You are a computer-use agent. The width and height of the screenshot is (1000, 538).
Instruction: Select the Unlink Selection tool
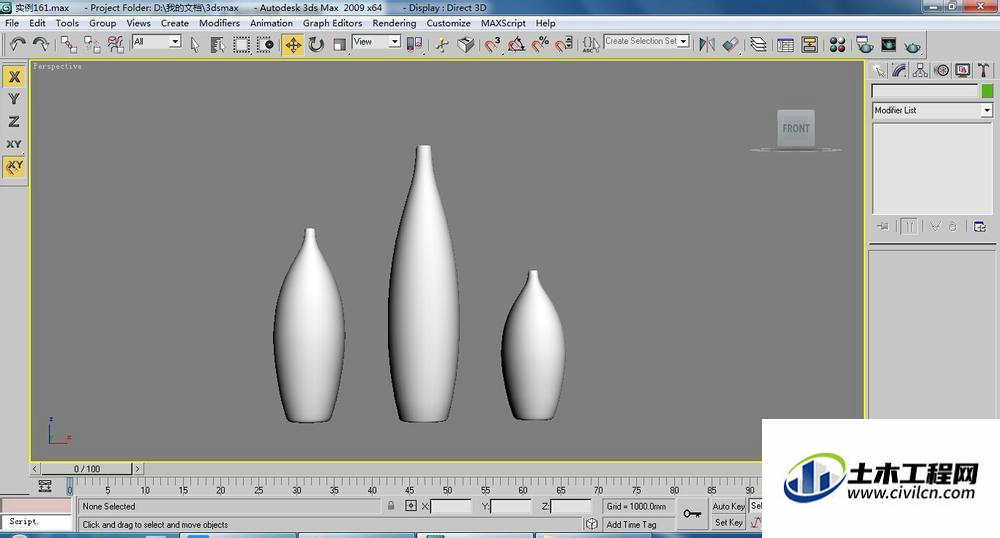[92, 45]
